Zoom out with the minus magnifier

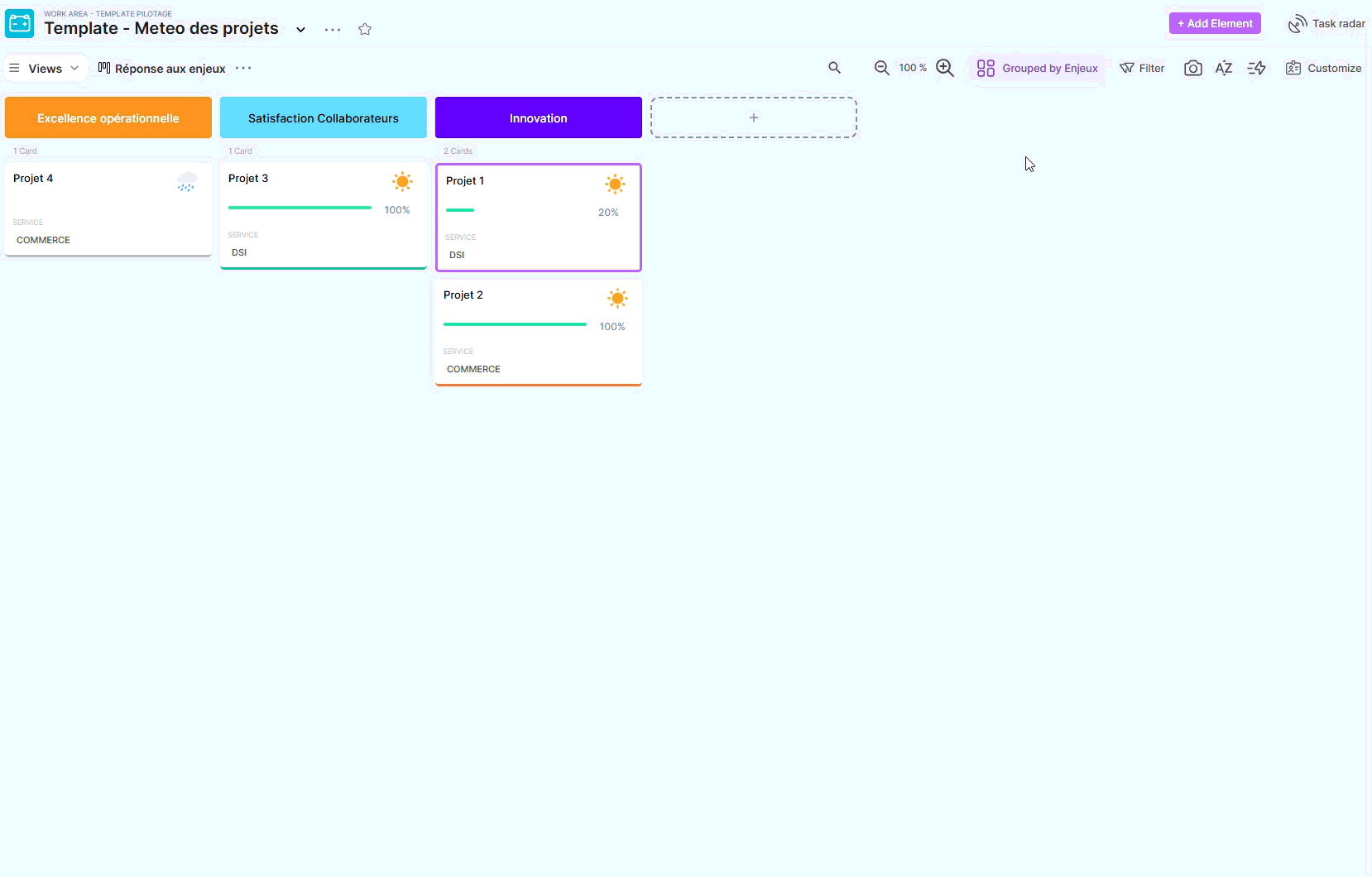[881, 68]
